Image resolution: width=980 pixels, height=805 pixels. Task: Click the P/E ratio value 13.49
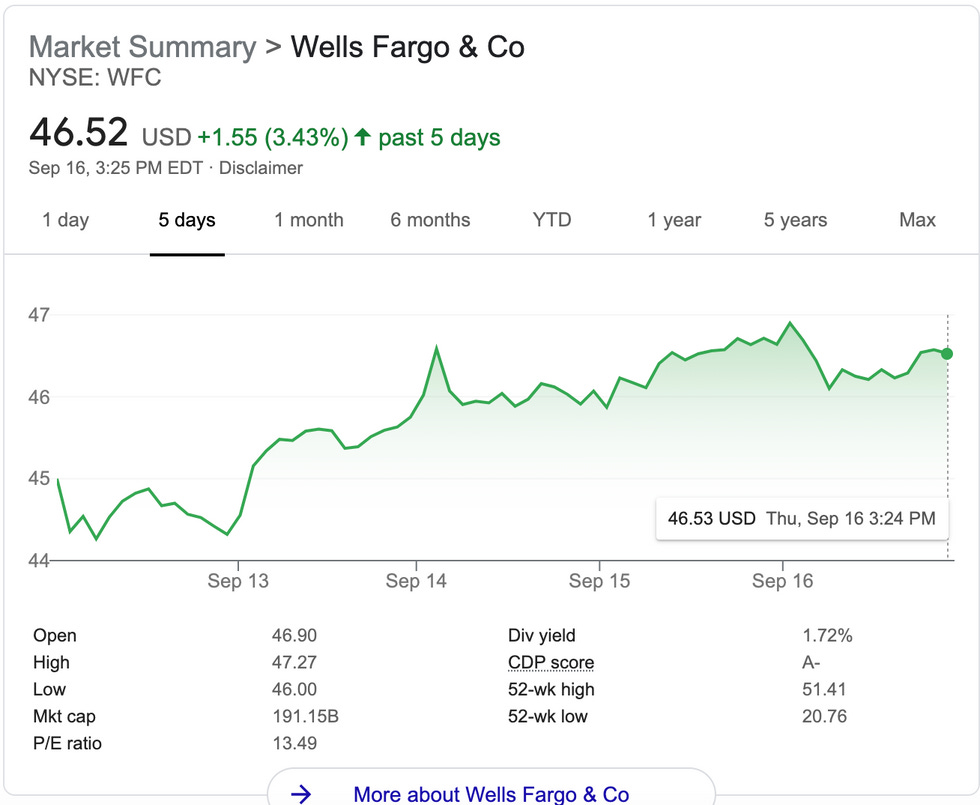click(294, 743)
